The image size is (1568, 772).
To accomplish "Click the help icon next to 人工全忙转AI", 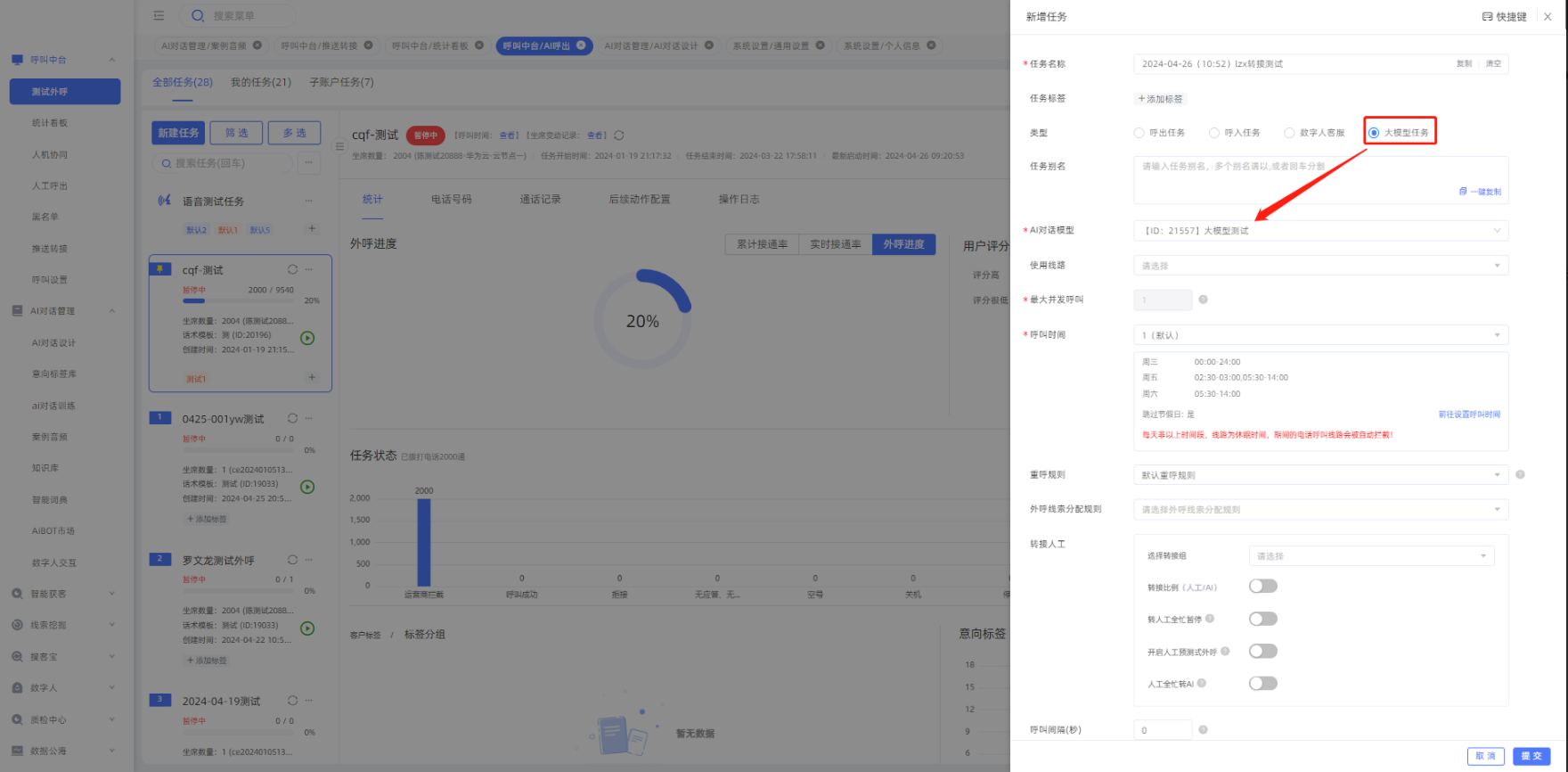I will tap(1202, 684).
